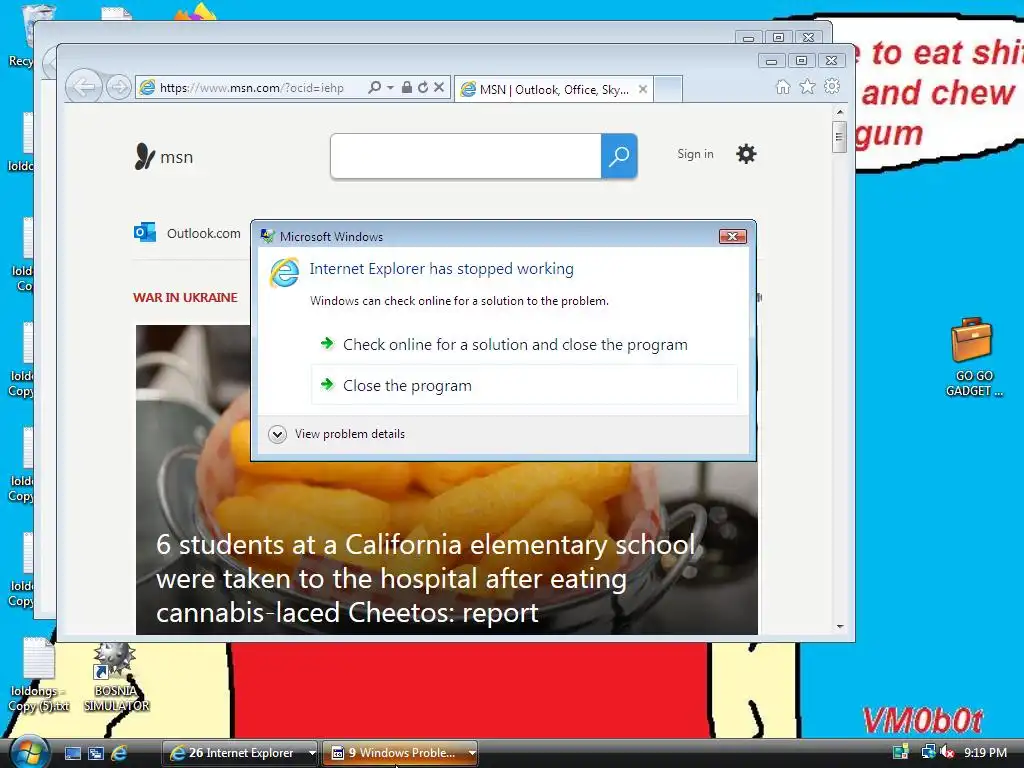Select the BOSNIA SIMULATOR desktop shortcut
1024x768 pixels.
coord(116,677)
